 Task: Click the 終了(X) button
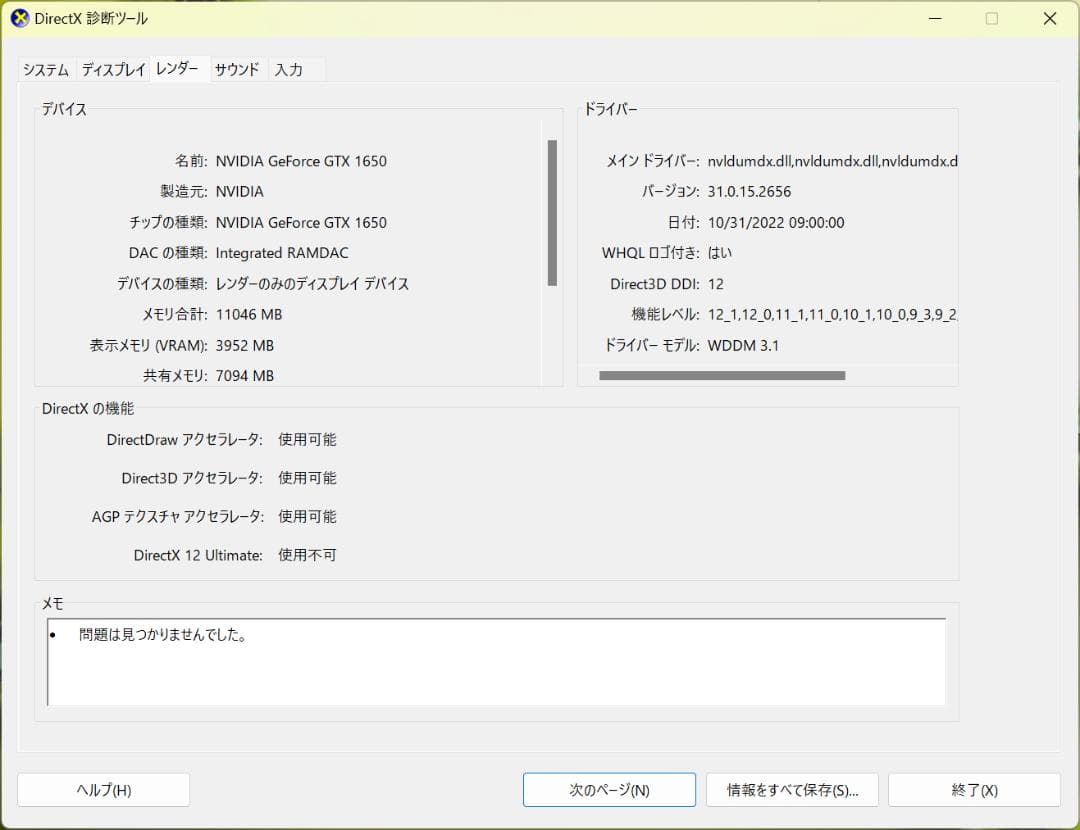tap(975, 789)
